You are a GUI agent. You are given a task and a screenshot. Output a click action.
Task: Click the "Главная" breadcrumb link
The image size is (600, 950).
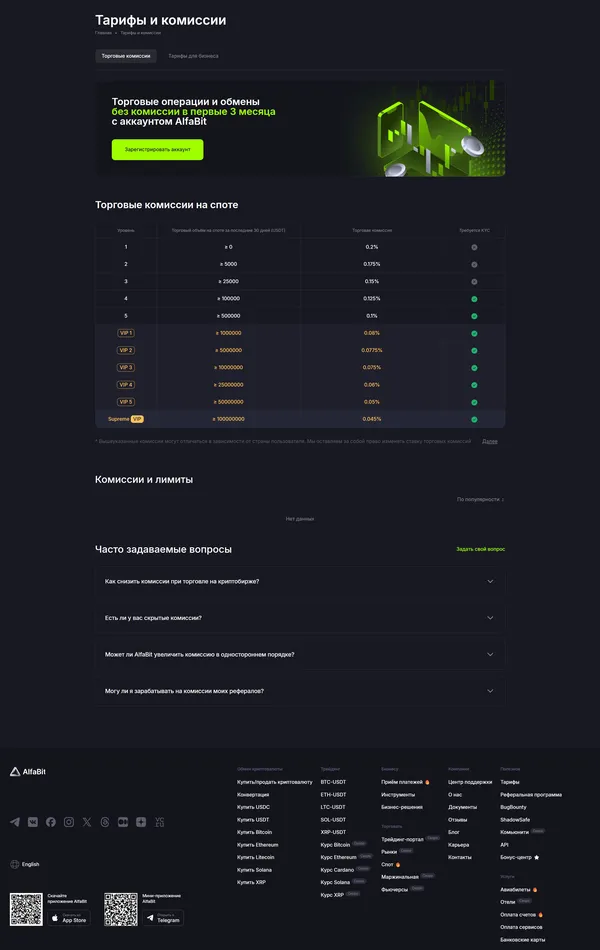point(103,33)
